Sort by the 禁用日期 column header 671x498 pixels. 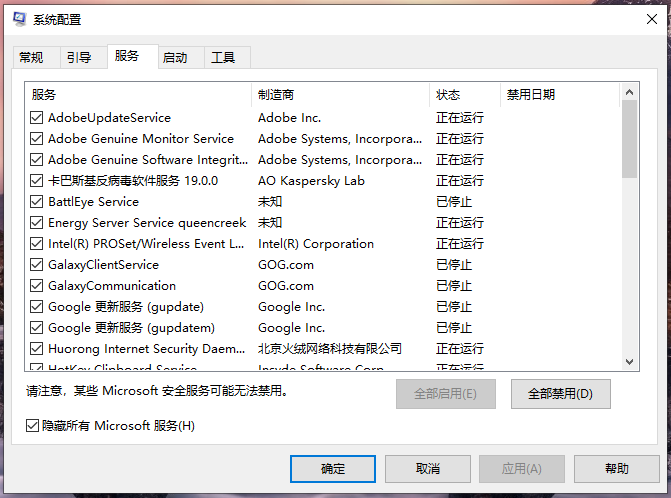coord(560,95)
